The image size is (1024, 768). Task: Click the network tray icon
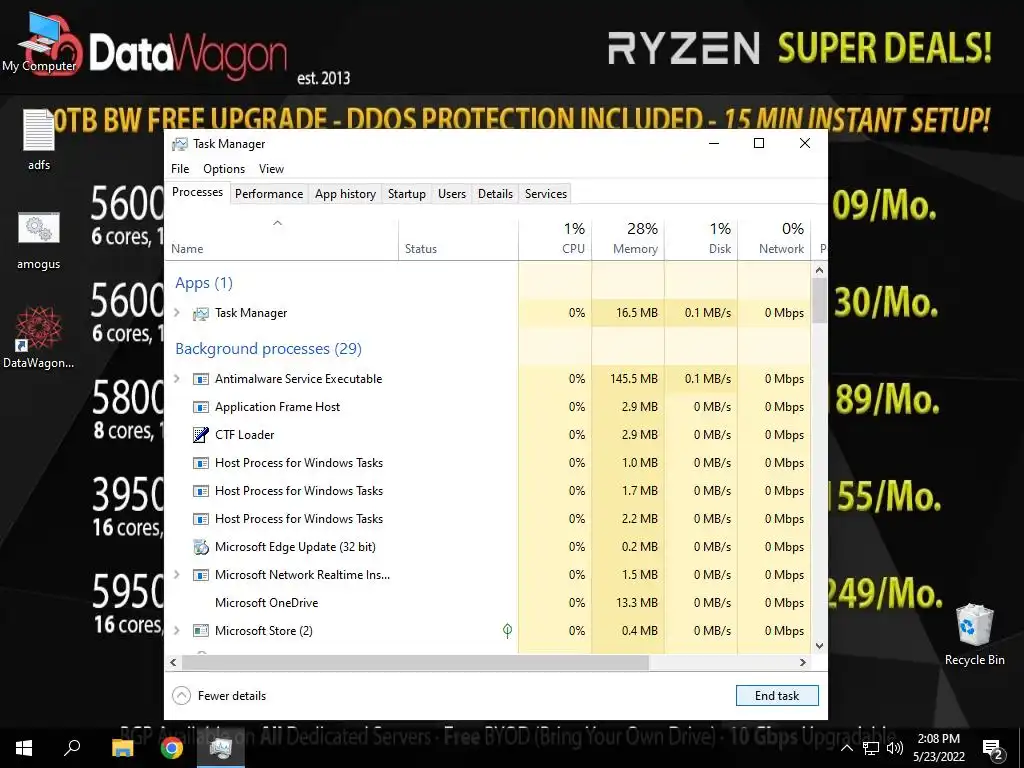tap(871, 748)
